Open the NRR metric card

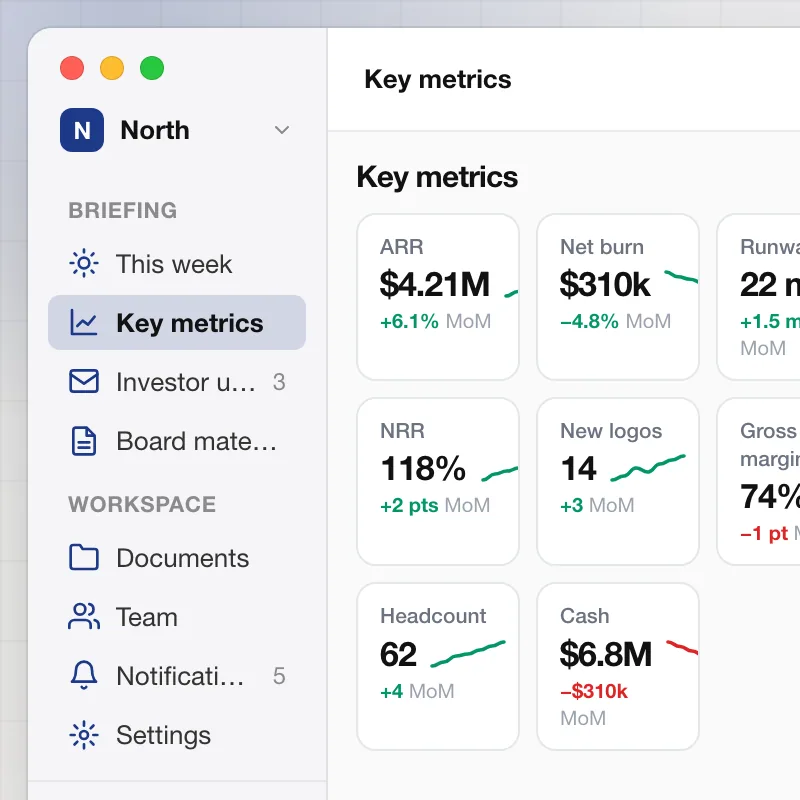pos(438,482)
